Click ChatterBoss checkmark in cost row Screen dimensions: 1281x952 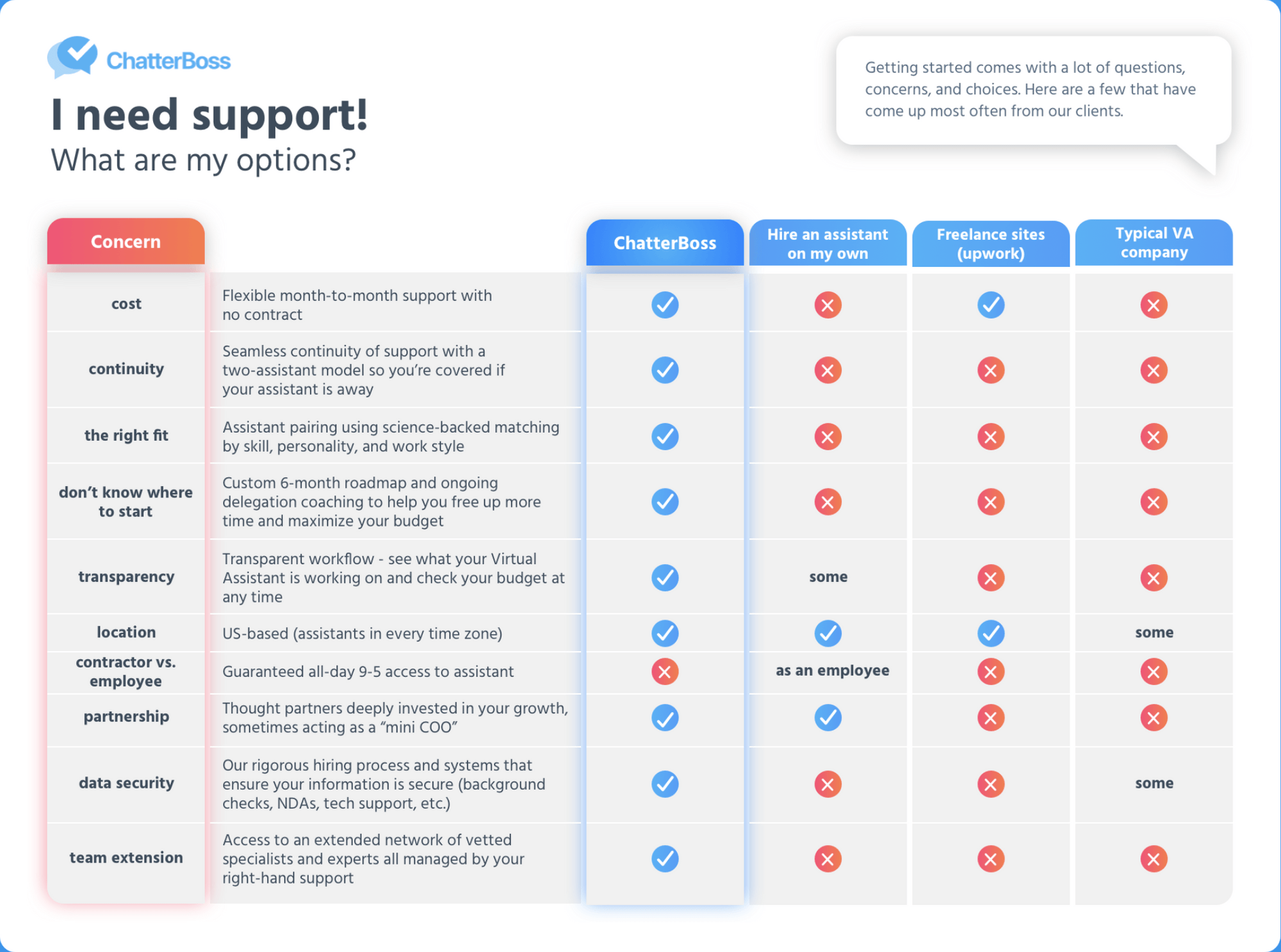click(665, 305)
